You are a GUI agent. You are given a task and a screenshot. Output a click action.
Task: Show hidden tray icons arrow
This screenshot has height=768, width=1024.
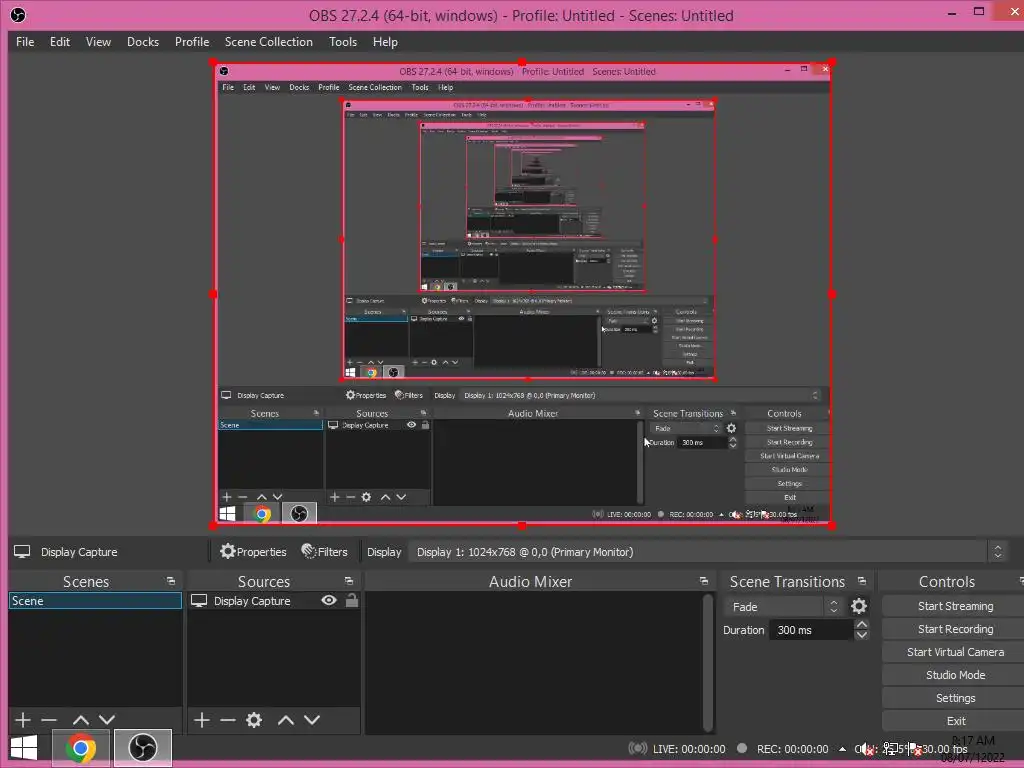point(842,749)
